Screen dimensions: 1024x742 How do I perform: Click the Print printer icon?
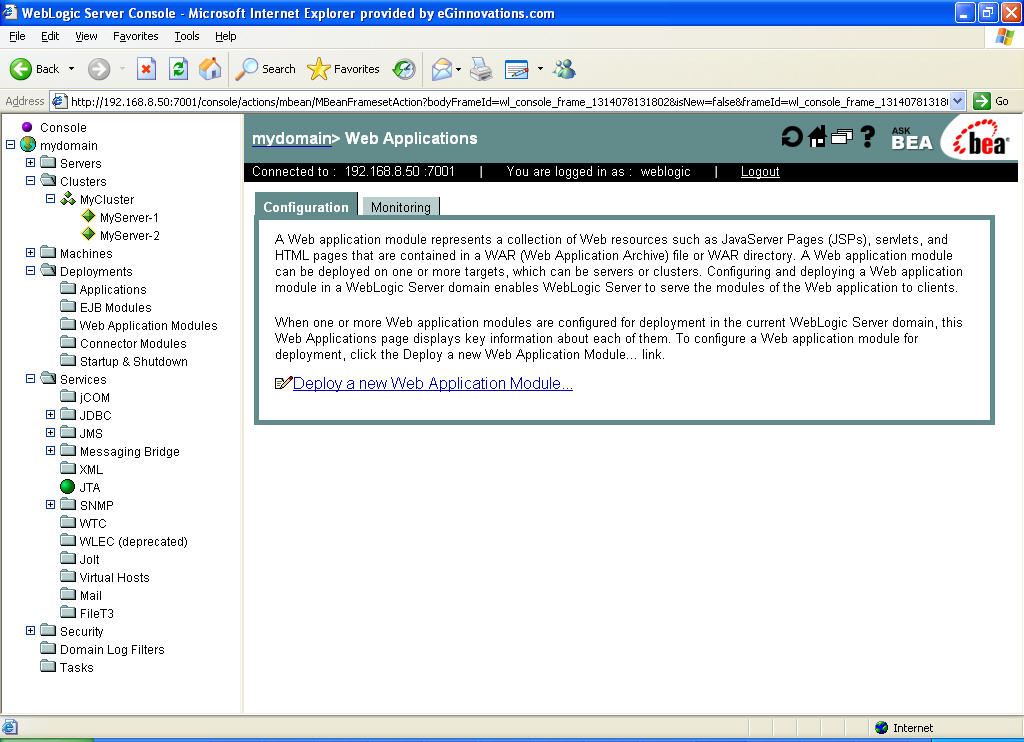click(x=481, y=69)
